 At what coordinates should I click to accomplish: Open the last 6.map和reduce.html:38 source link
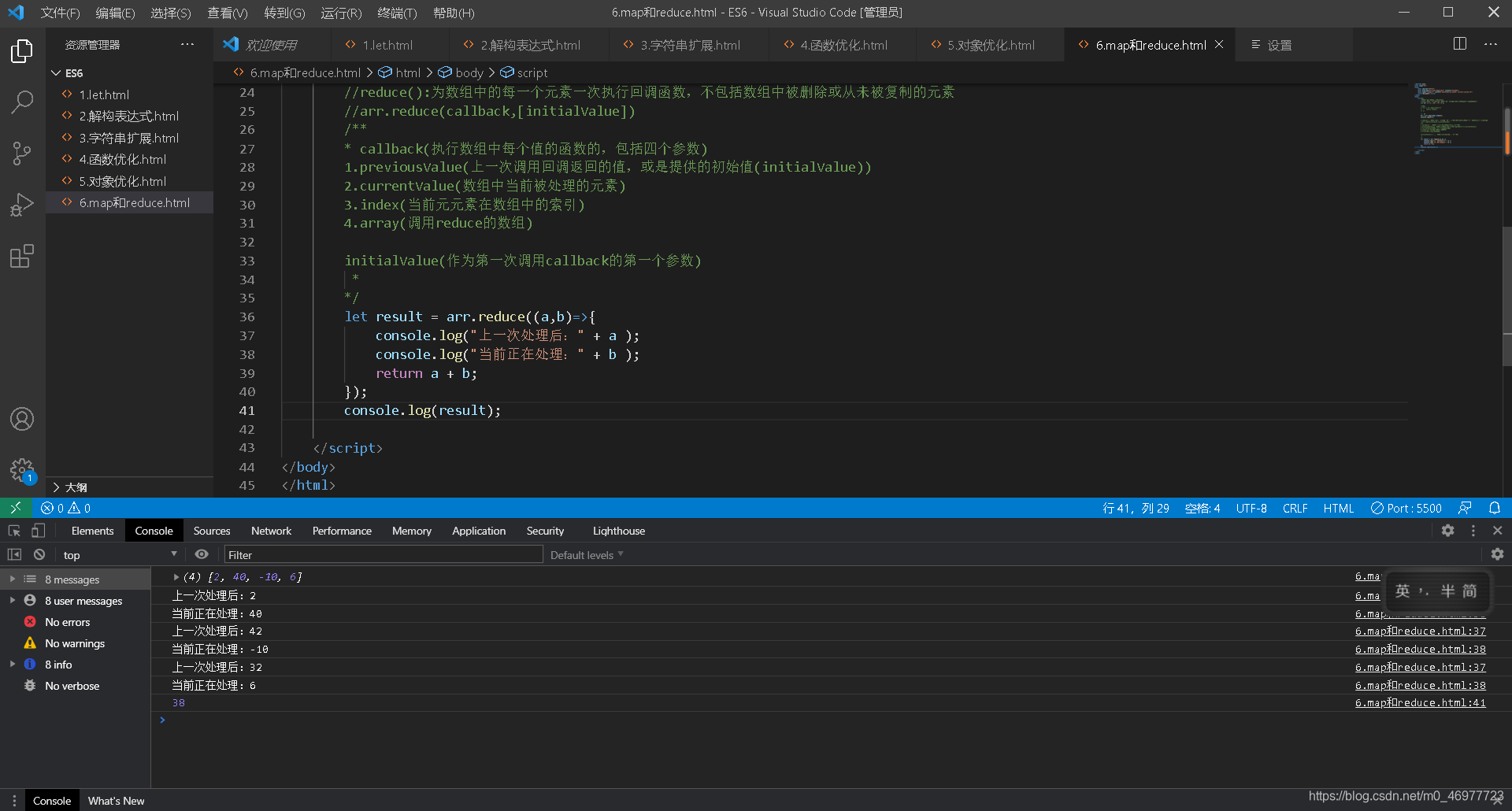point(1421,685)
